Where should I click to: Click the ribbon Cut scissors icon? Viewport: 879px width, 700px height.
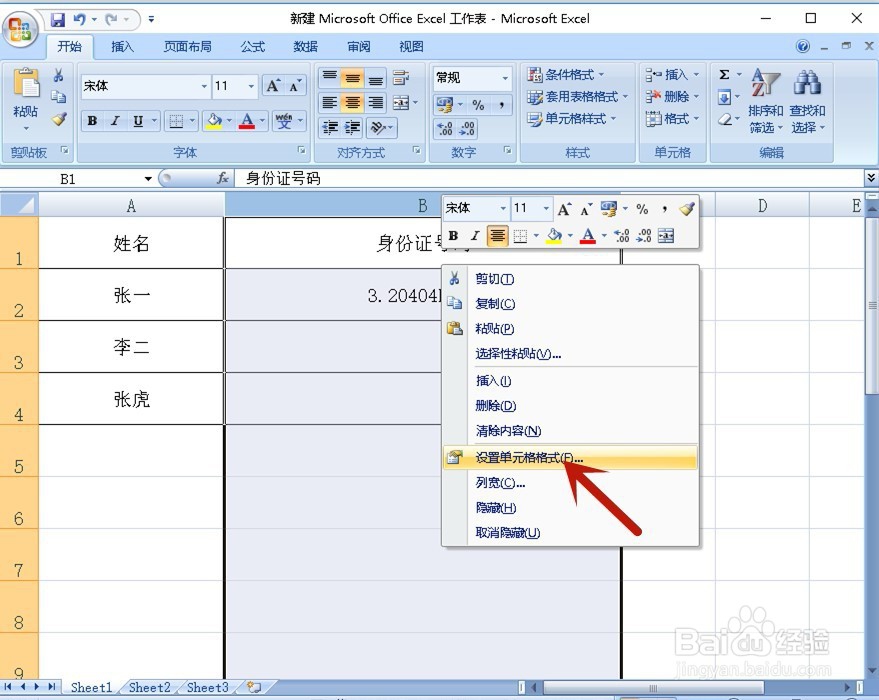pos(58,75)
